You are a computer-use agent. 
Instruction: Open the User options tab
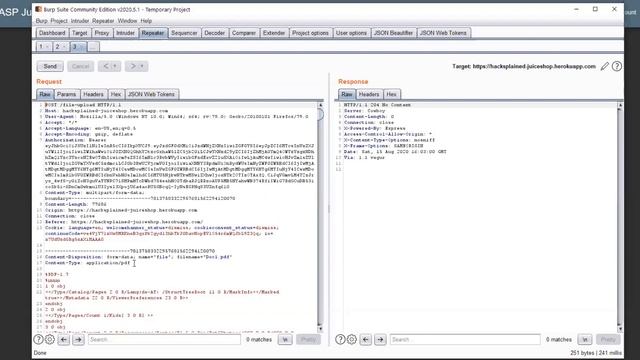point(351,33)
